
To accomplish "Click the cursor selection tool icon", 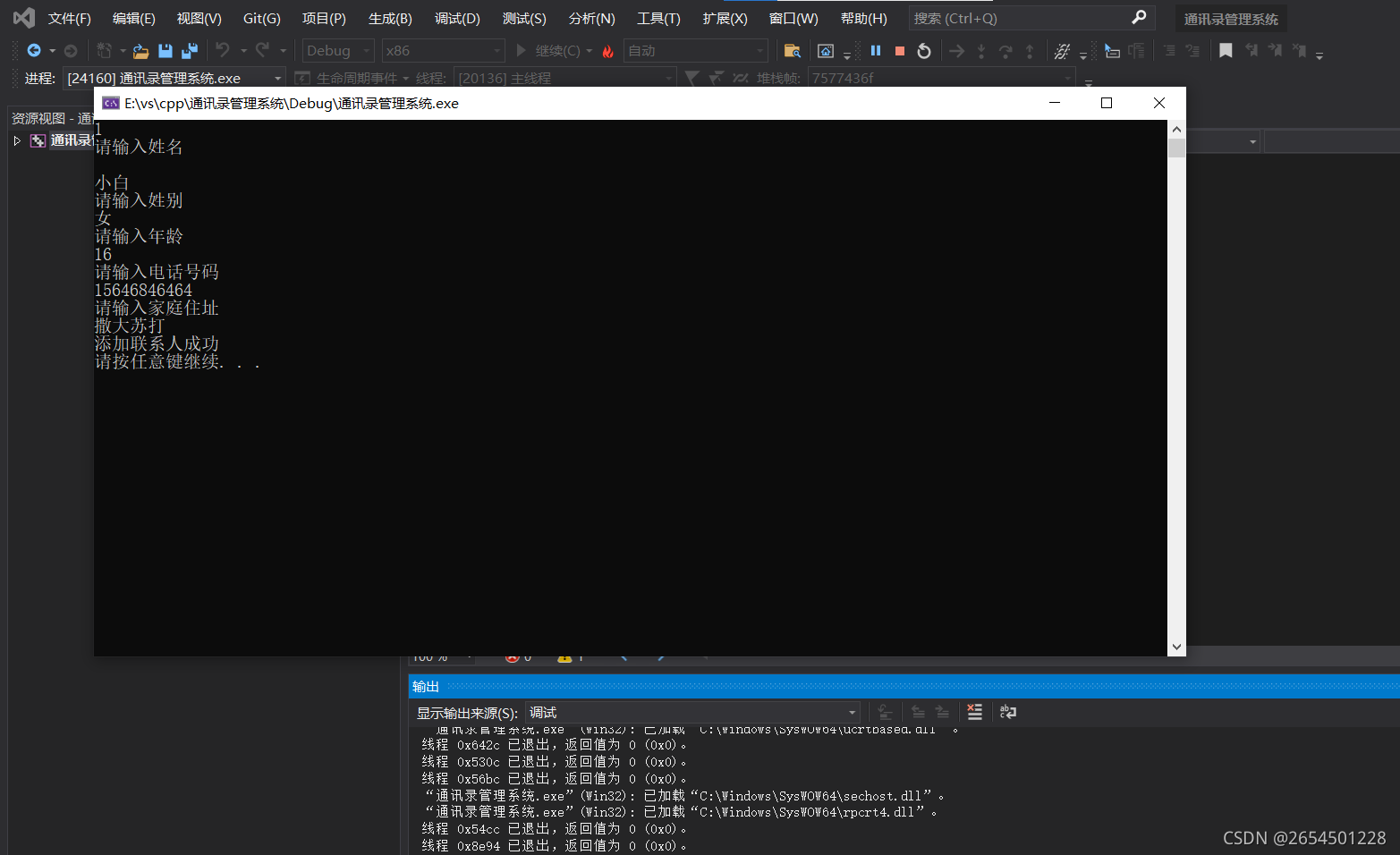I will [1112, 51].
